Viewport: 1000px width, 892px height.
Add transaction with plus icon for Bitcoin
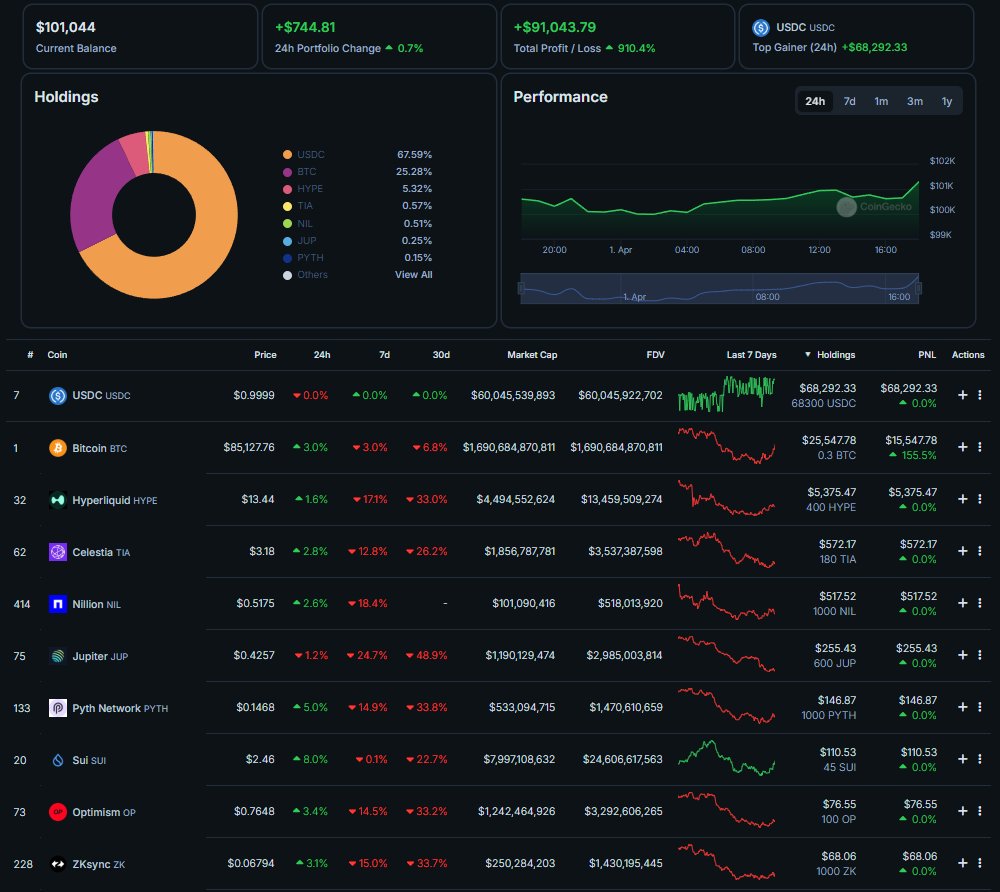coord(962,447)
